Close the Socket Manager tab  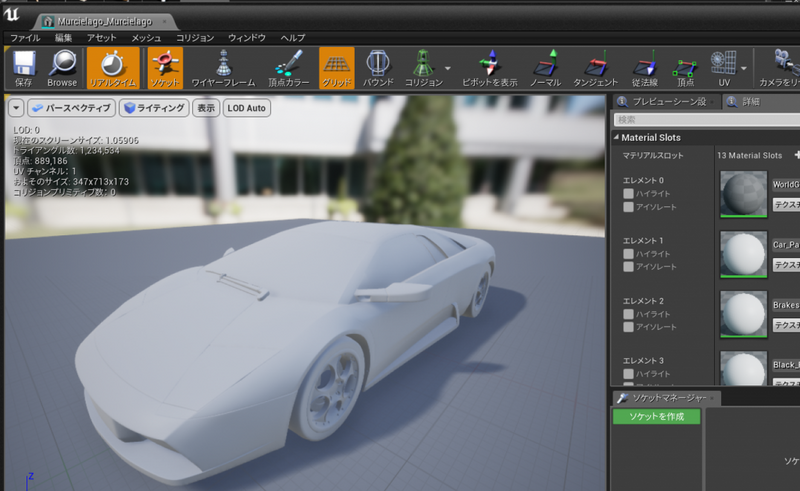click(x=712, y=398)
